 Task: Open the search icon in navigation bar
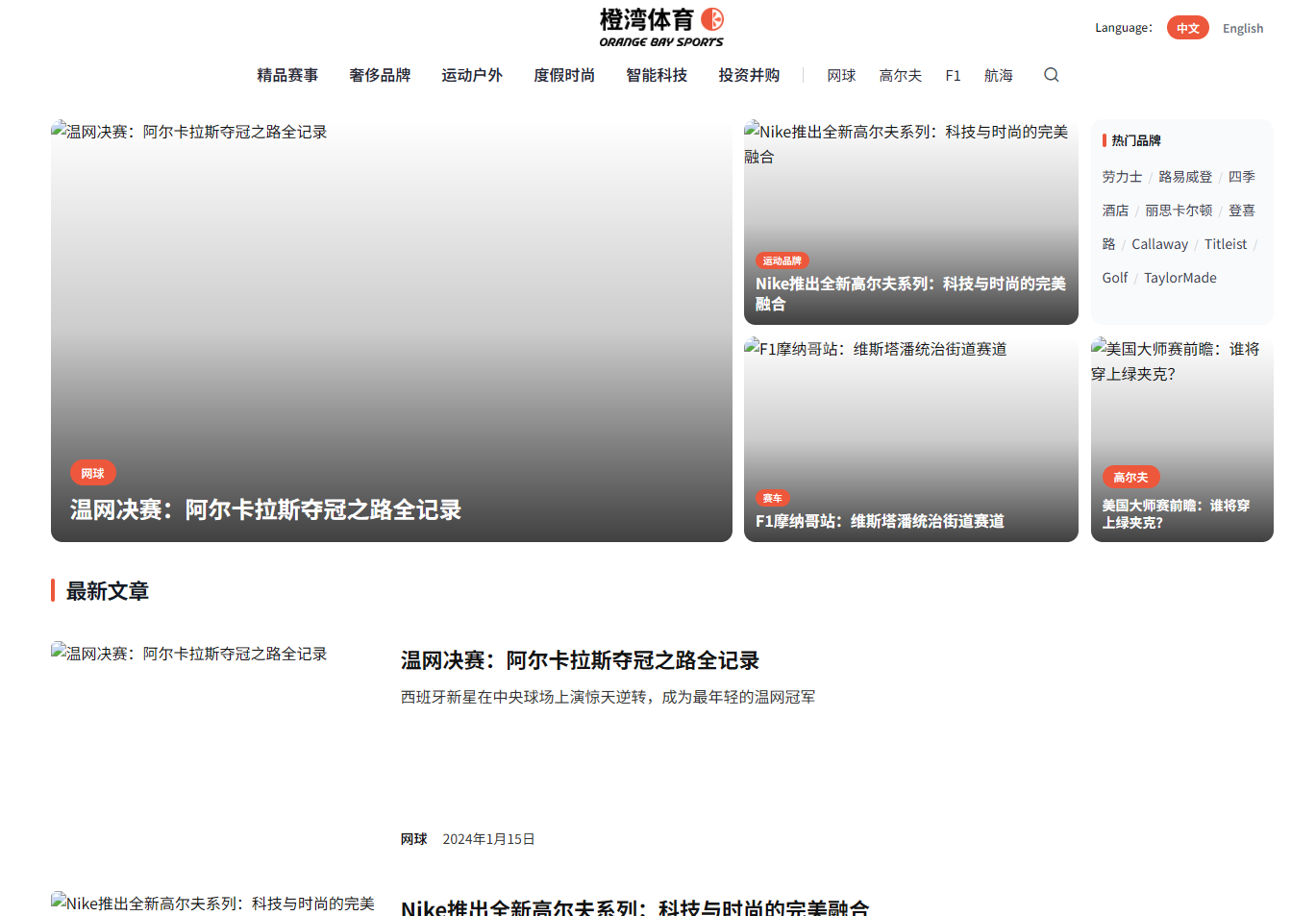click(x=1051, y=74)
